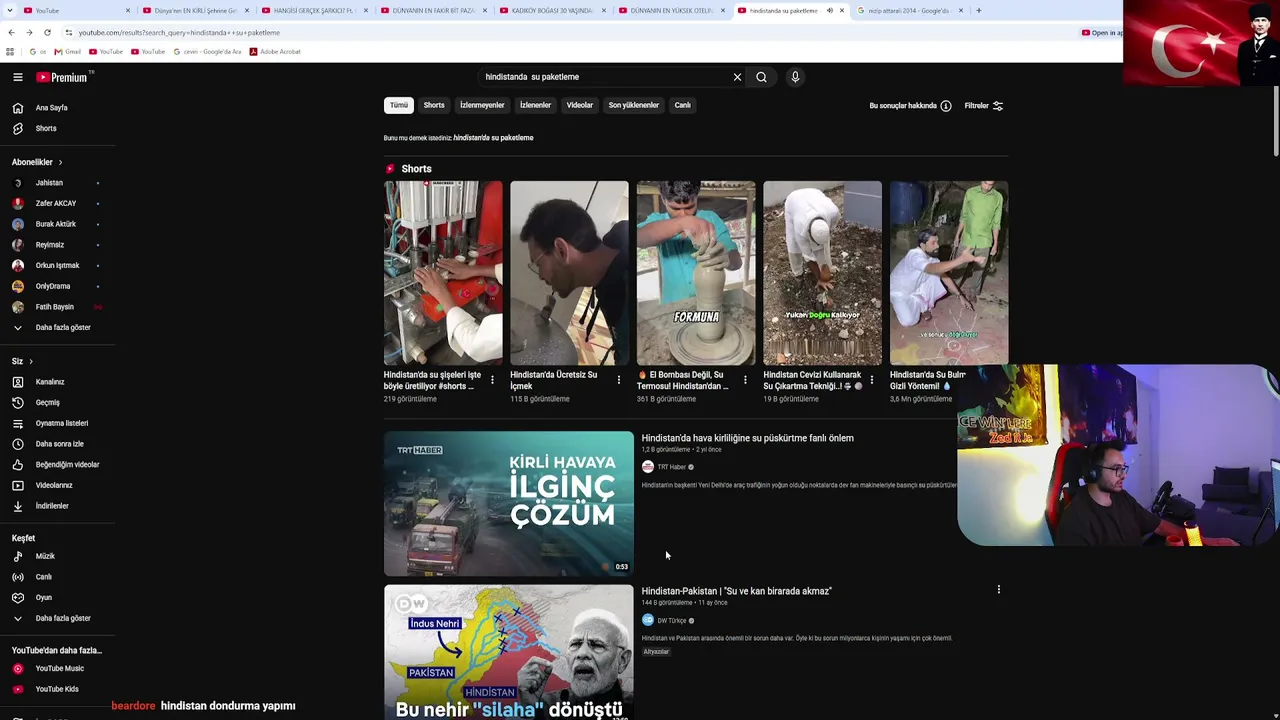Open Hindistan'da hava kirliliğine video title
Viewport: 1280px width, 720px height.
click(747, 438)
